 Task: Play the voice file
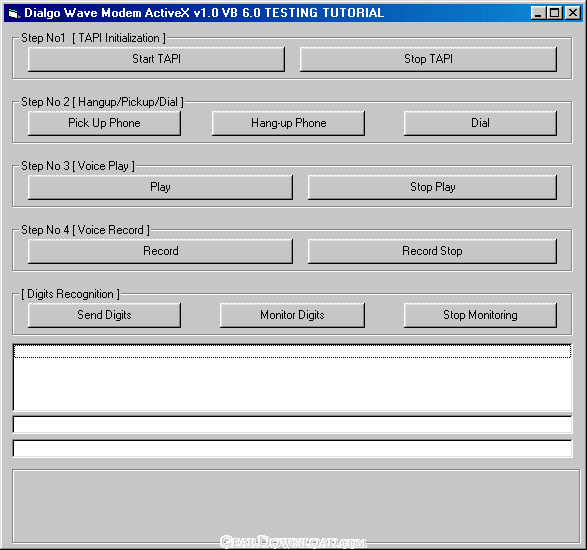(160, 187)
